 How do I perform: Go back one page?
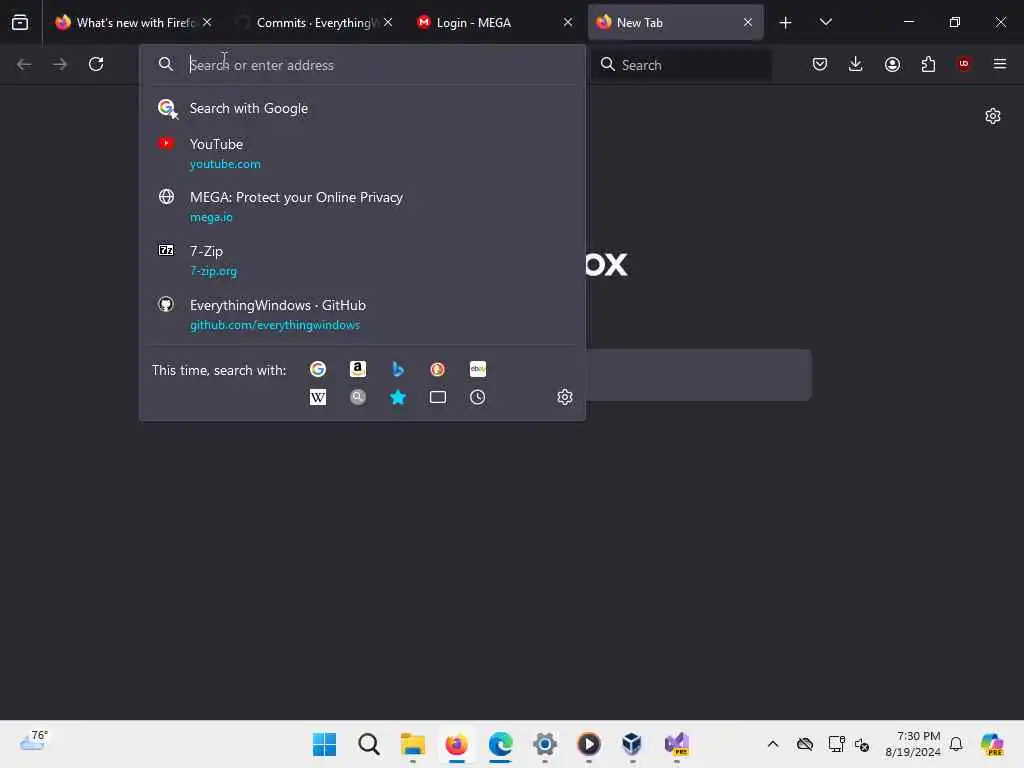coord(24,64)
